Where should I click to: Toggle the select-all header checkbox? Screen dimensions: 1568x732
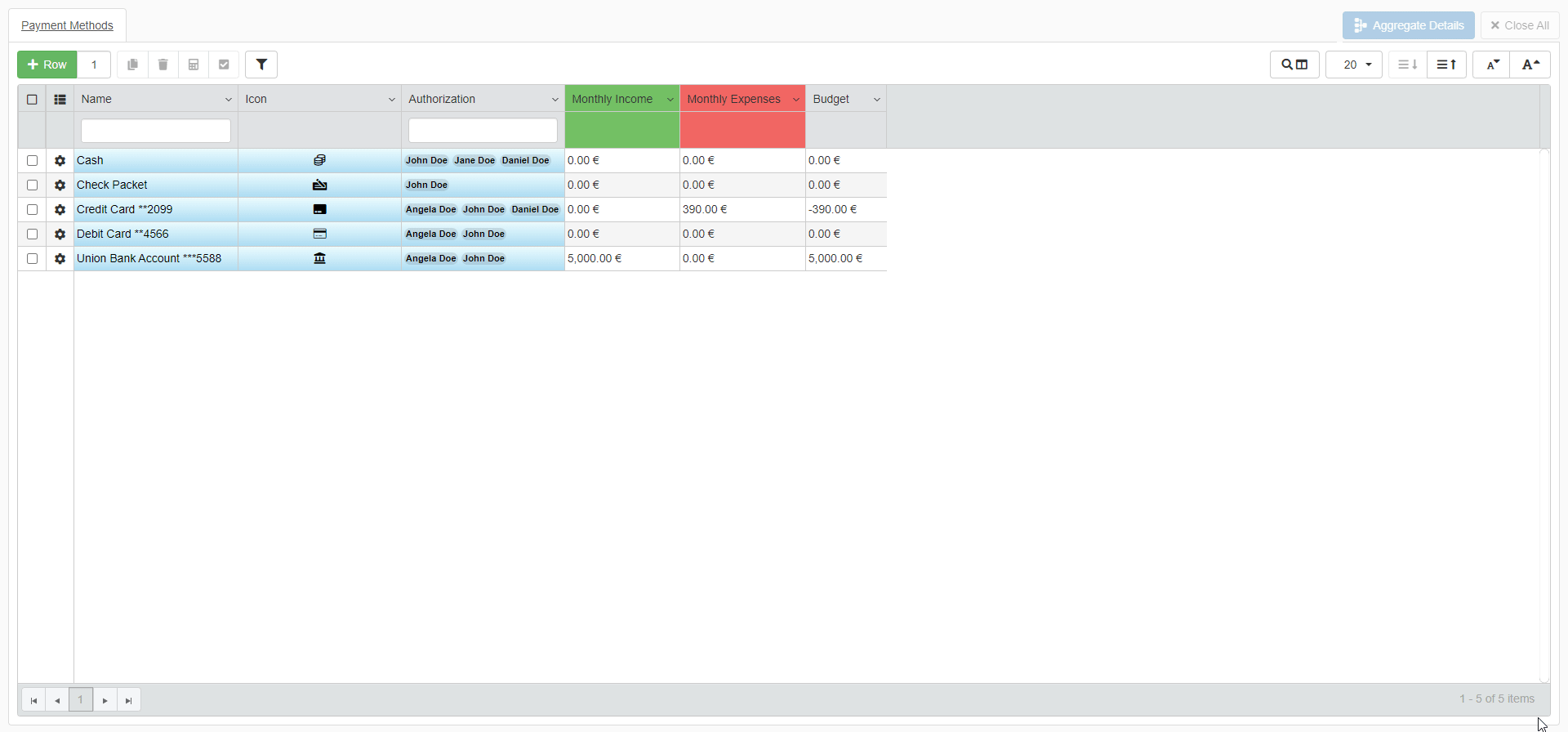[33, 100]
